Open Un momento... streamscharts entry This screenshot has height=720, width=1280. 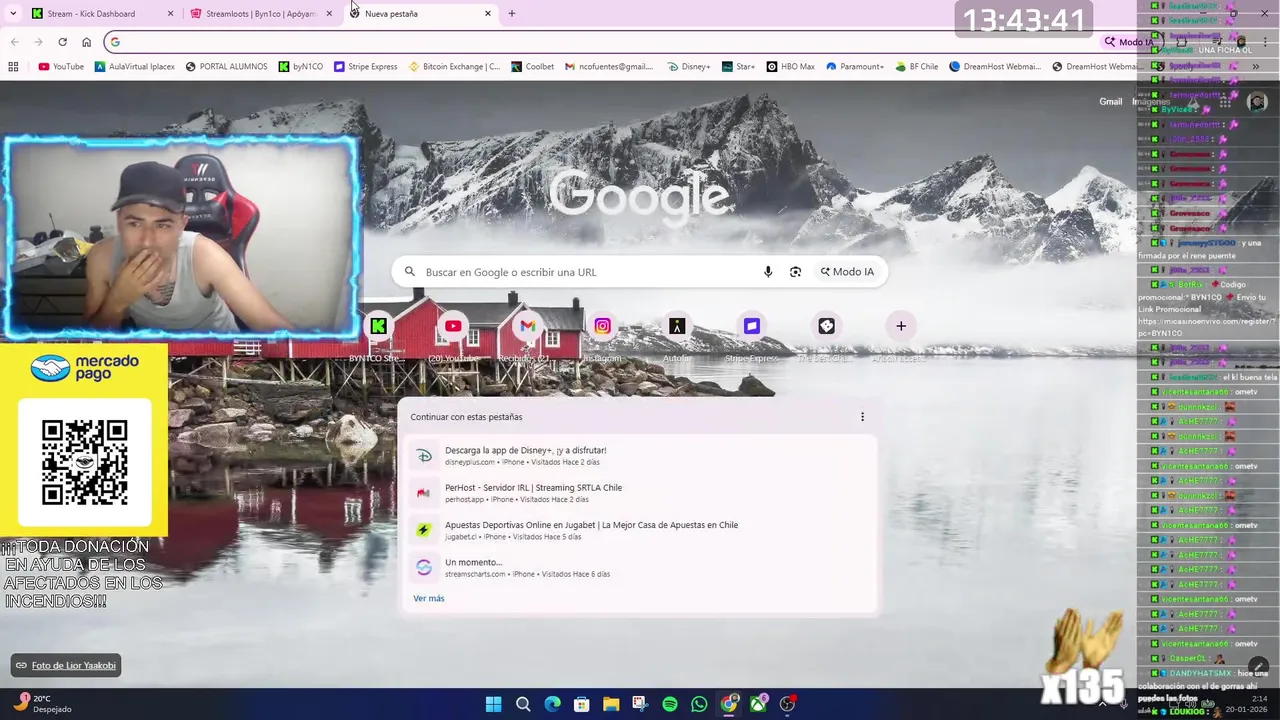(638, 568)
